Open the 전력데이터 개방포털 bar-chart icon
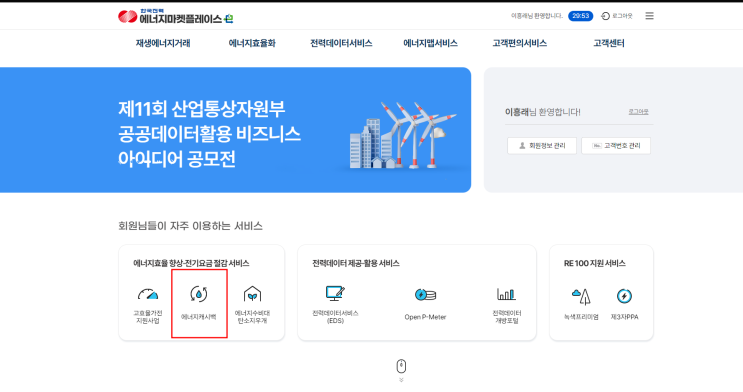Screen dimensions: 743x392 [x=506, y=294]
